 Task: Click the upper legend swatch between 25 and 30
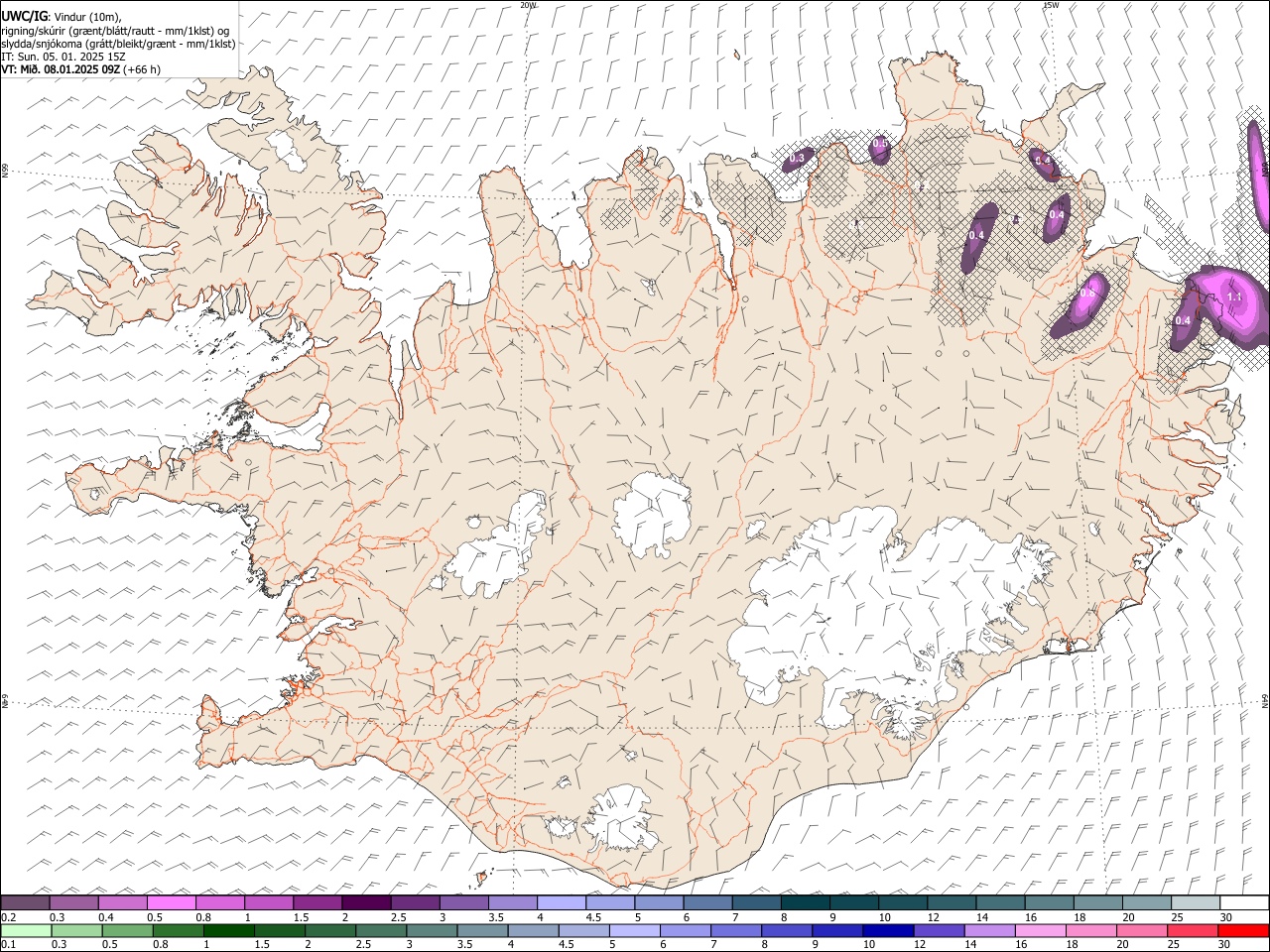coord(1196,902)
